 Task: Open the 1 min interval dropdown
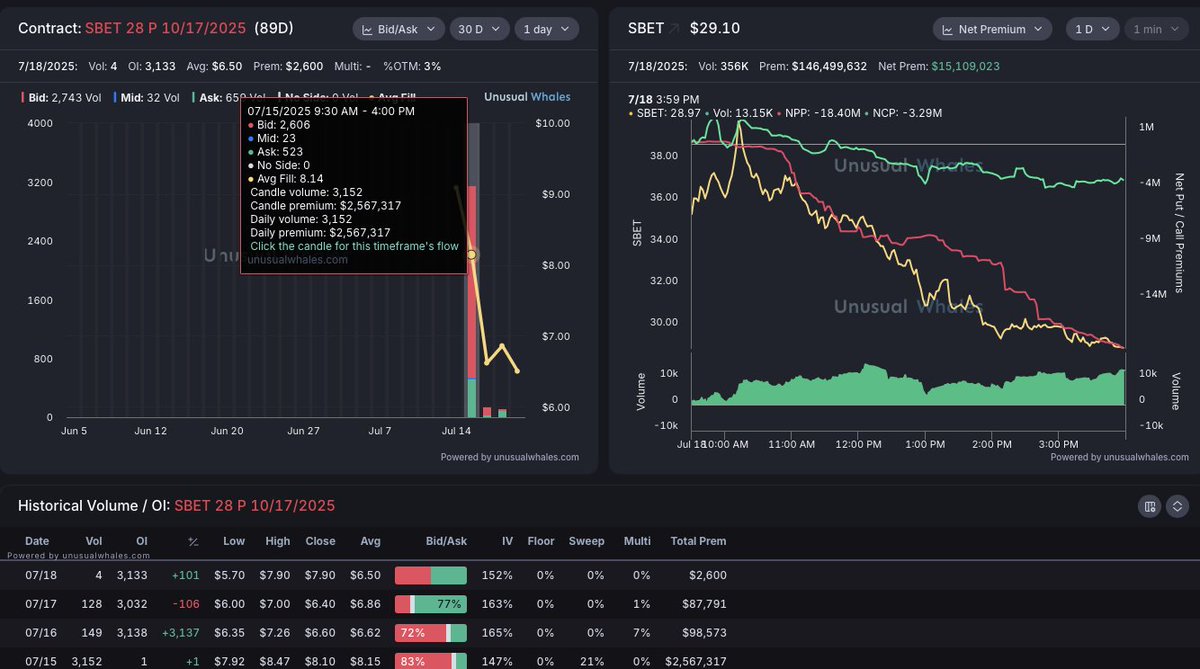coord(1156,29)
